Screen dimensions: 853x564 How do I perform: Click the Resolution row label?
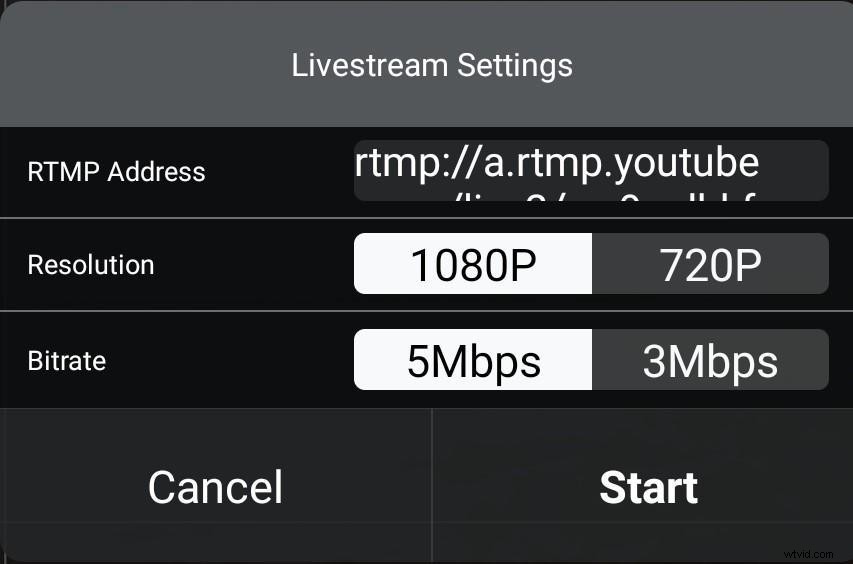click(x=91, y=265)
